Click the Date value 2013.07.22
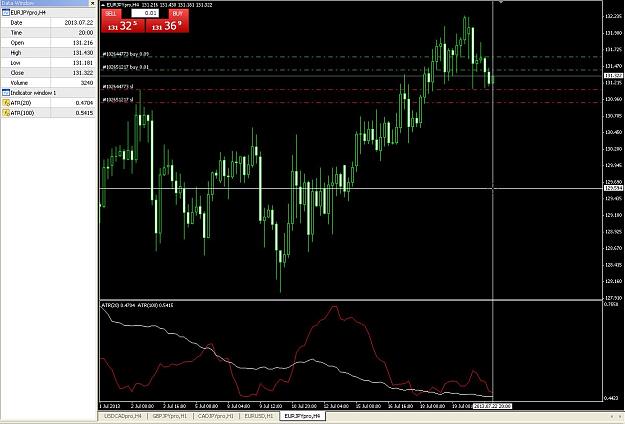The width and height of the screenshot is (625, 424). [x=79, y=23]
